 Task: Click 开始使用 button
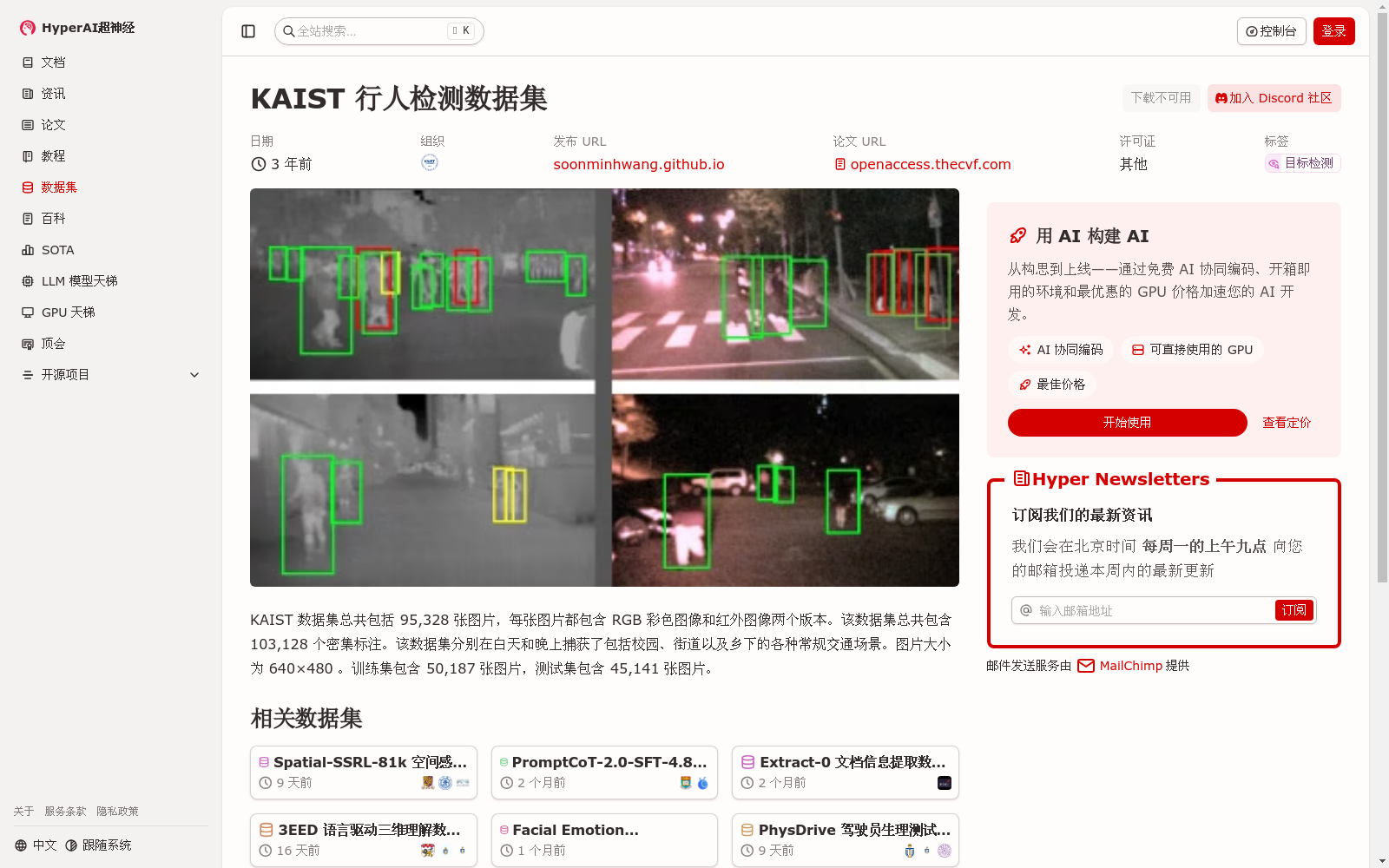1127,423
